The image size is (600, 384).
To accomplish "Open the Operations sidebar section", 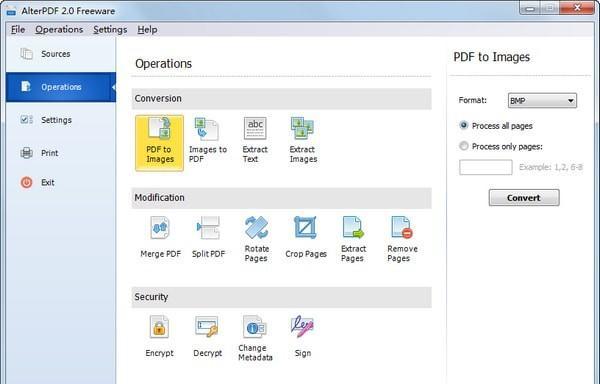I will (61, 87).
